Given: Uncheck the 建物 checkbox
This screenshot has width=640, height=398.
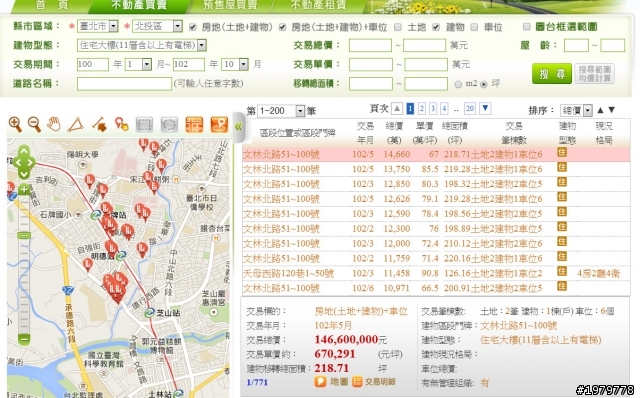Looking at the screenshot, I should [x=436, y=27].
